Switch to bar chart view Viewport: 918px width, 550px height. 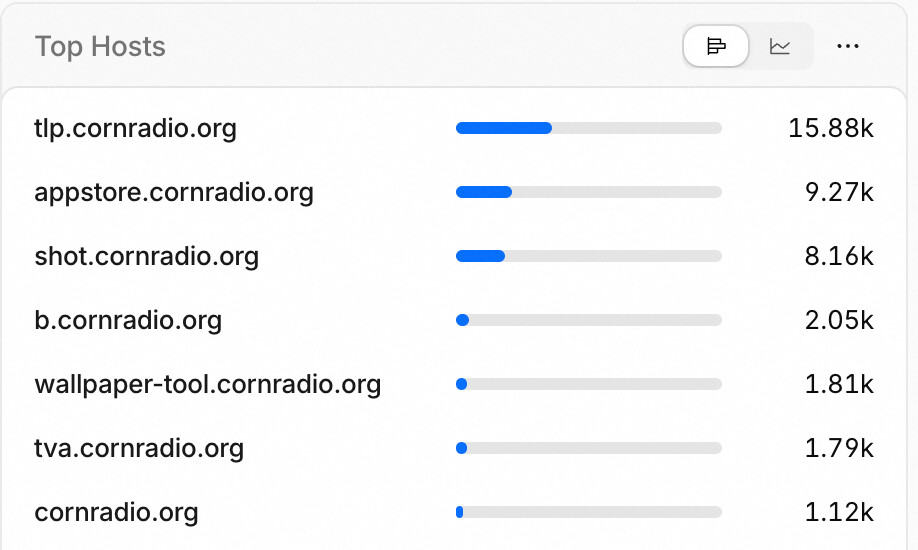click(715, 46)
